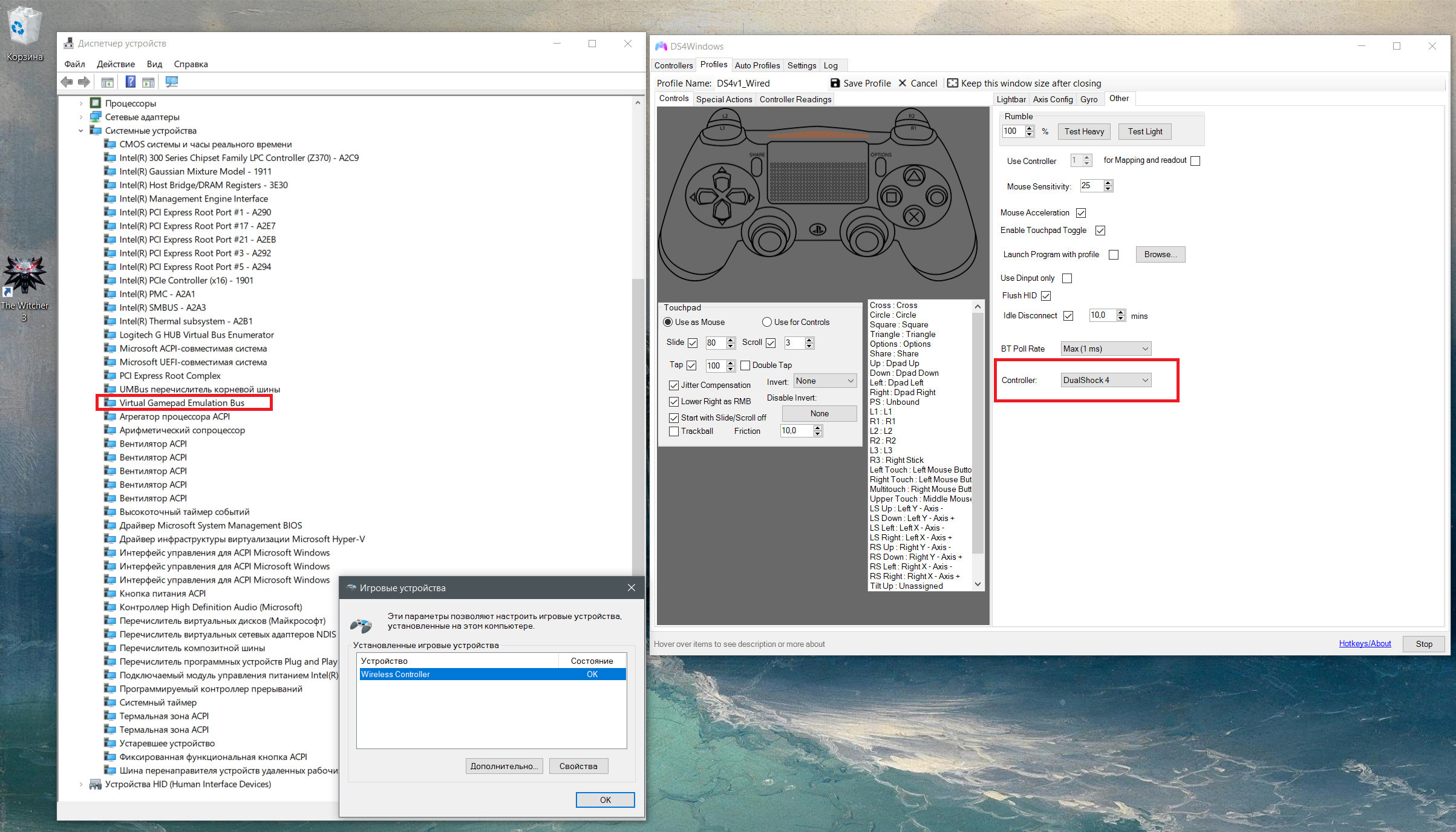This screenshot has height=832, width=1456.
Task: Click the PS button on controller diagram
Action: [818, 229]
